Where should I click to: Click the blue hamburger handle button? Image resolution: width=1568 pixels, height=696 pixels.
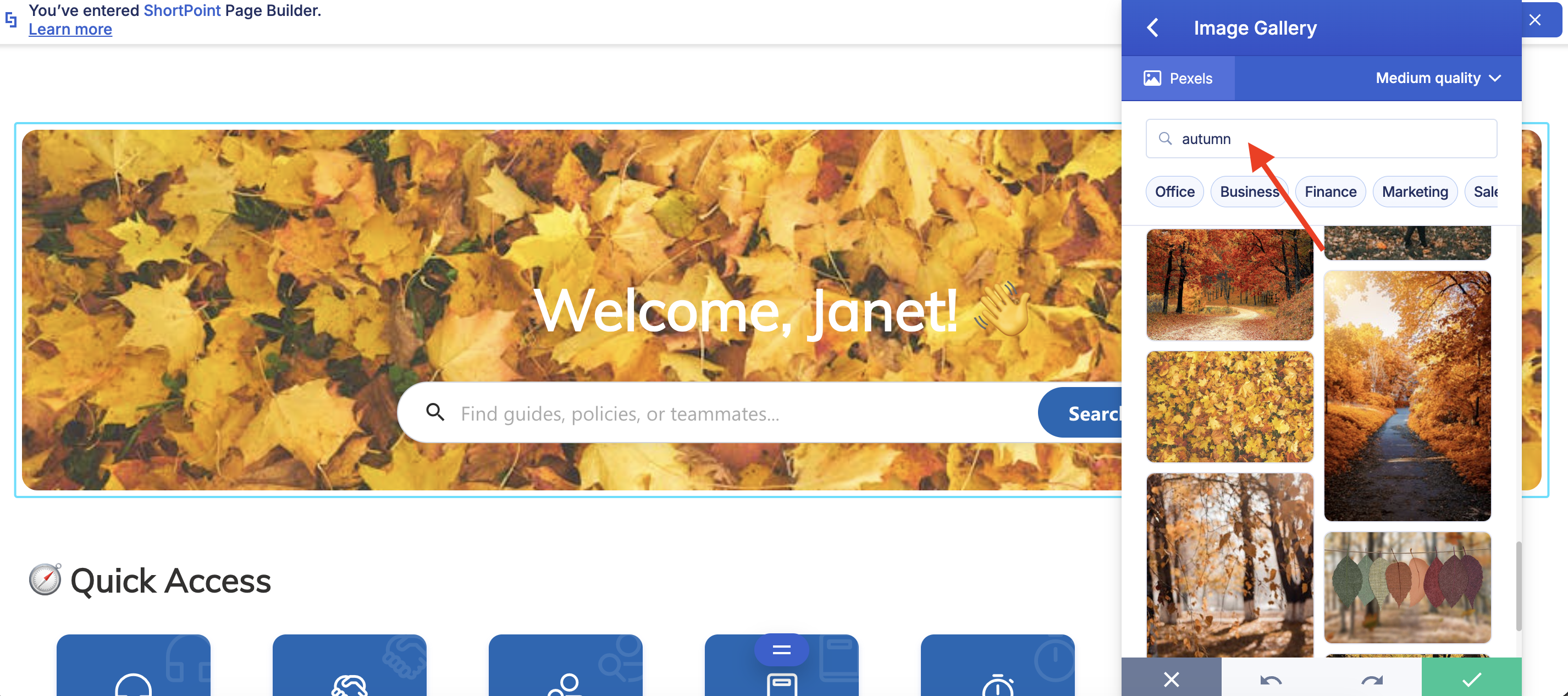pyautogui.click(x=782, y=650)
